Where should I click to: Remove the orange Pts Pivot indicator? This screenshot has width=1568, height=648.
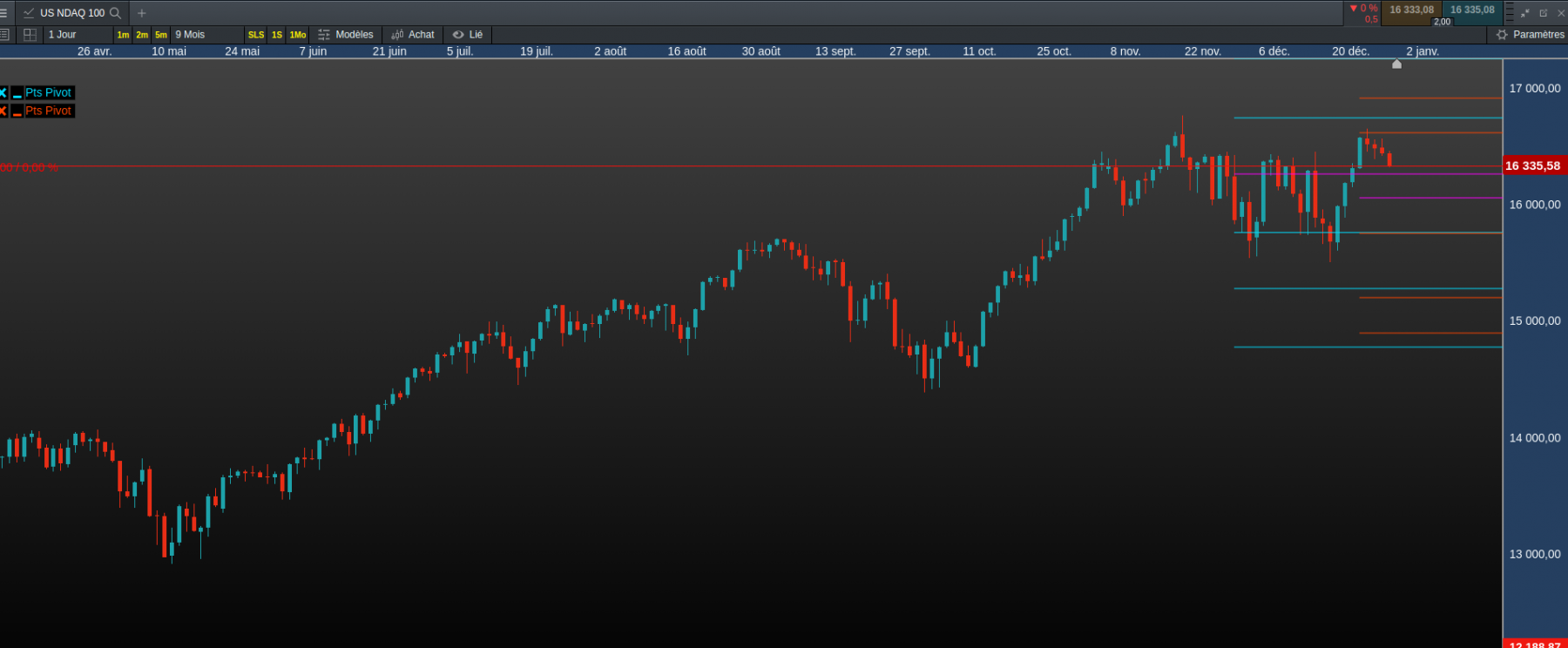click(3, 111)
